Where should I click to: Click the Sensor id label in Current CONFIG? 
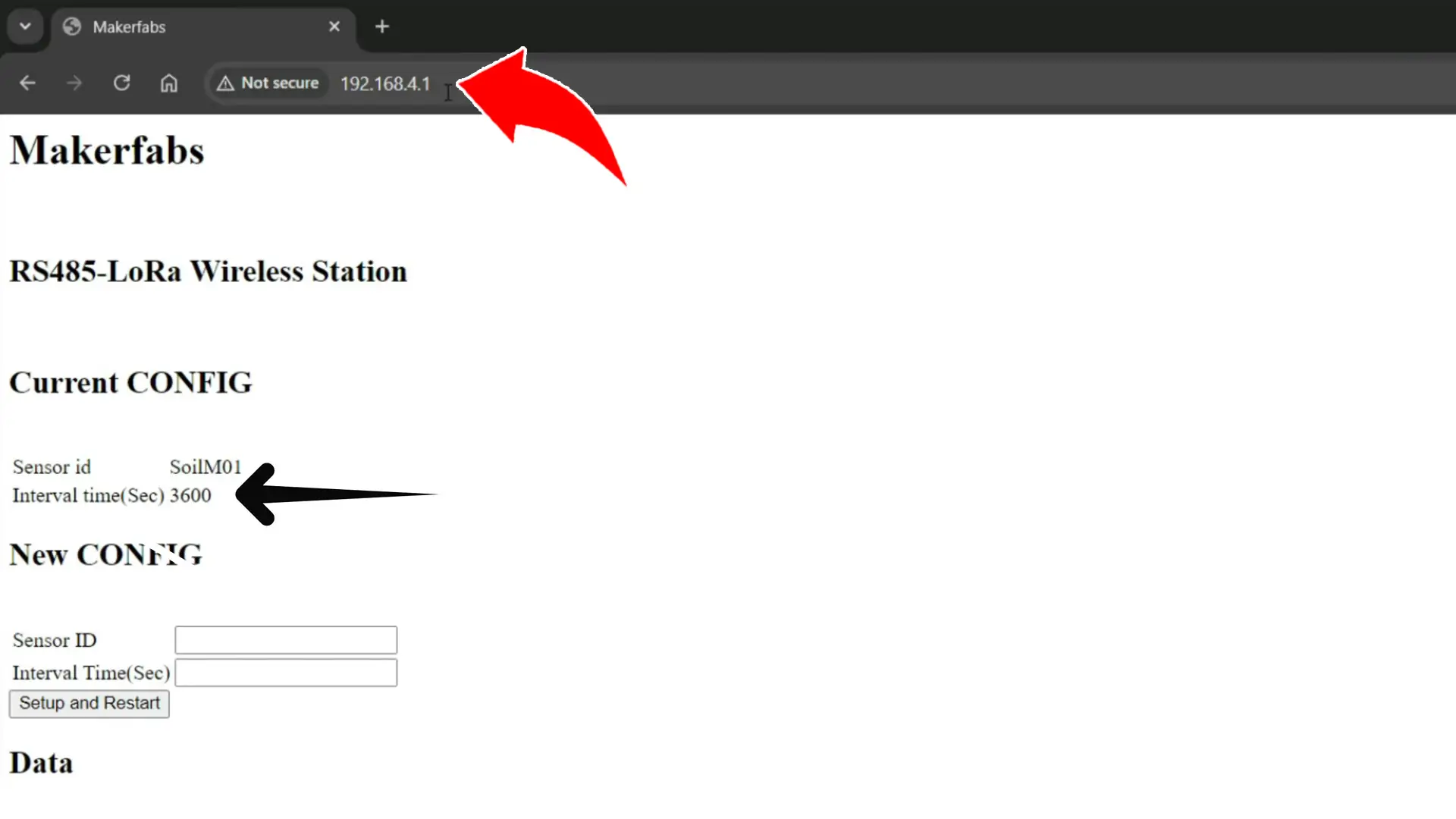point(52,467)
